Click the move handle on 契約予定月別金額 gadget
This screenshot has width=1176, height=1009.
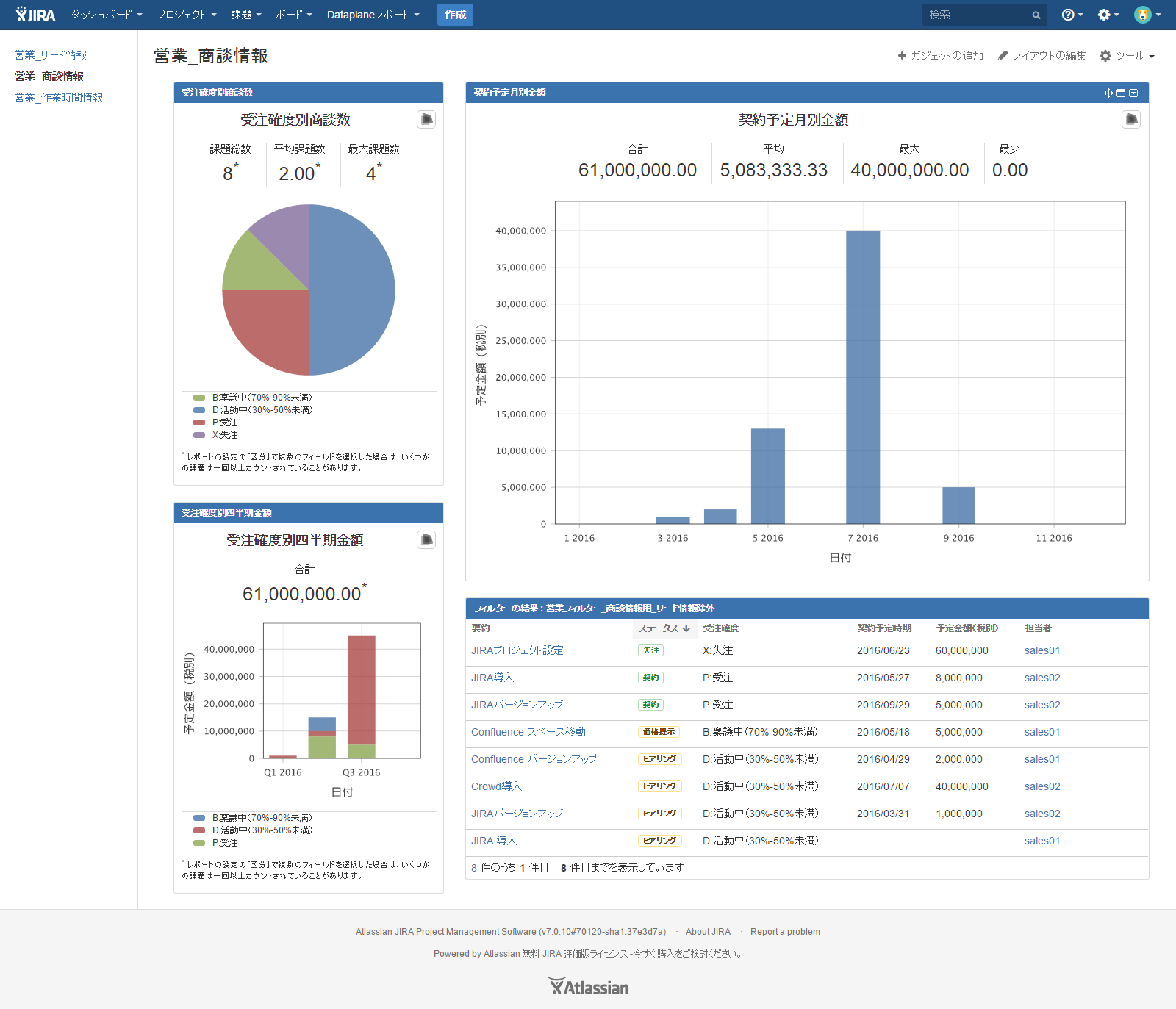1108,93
